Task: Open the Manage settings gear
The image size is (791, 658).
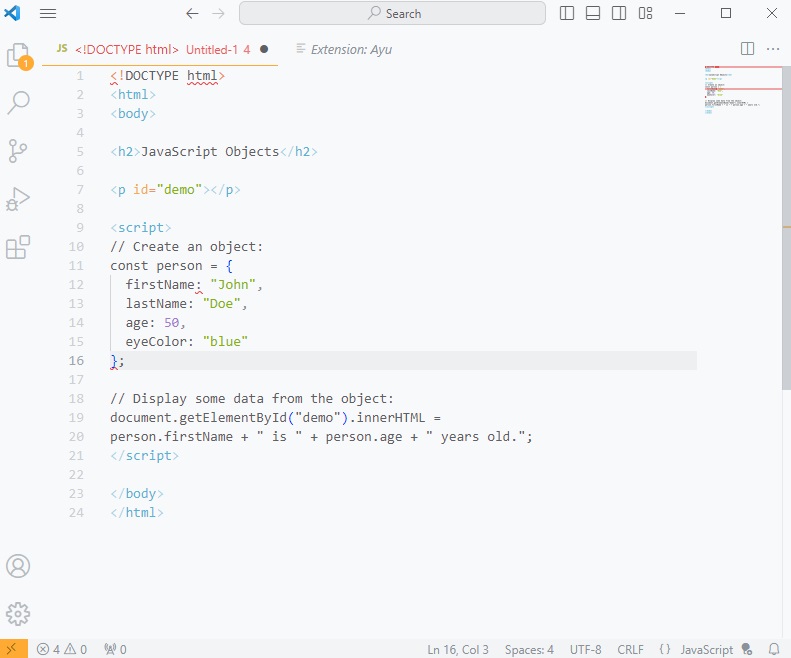Action: (x=18, y=613)
